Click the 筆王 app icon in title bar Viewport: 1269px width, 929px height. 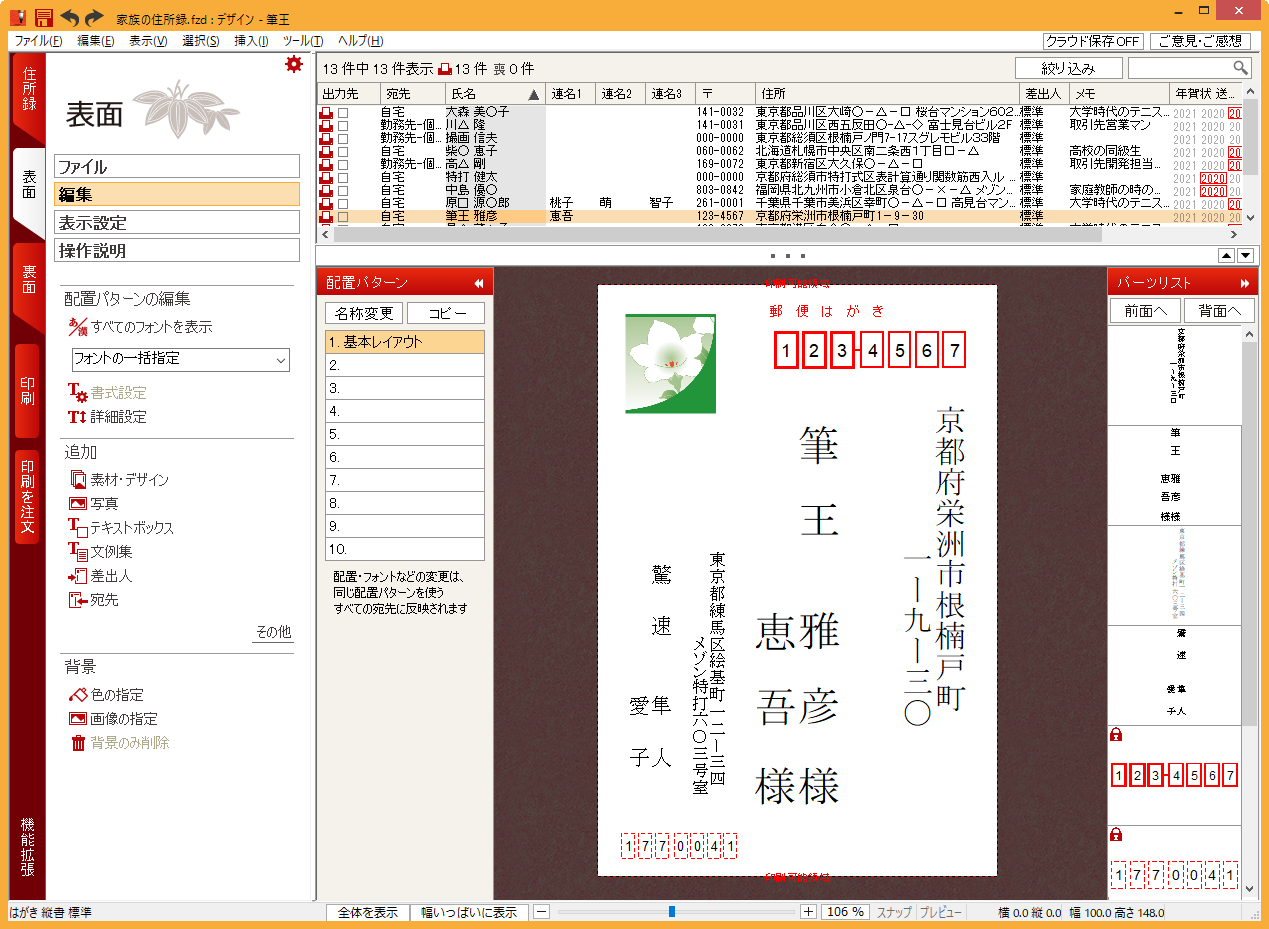tap(16, 17)
